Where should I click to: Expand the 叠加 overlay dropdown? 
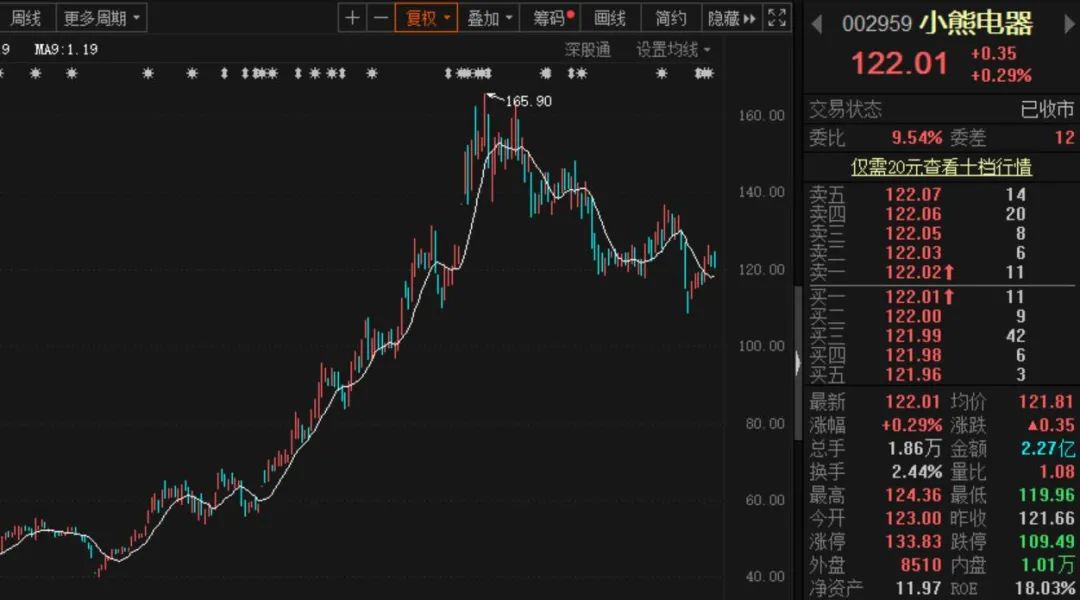coord(490,18)
